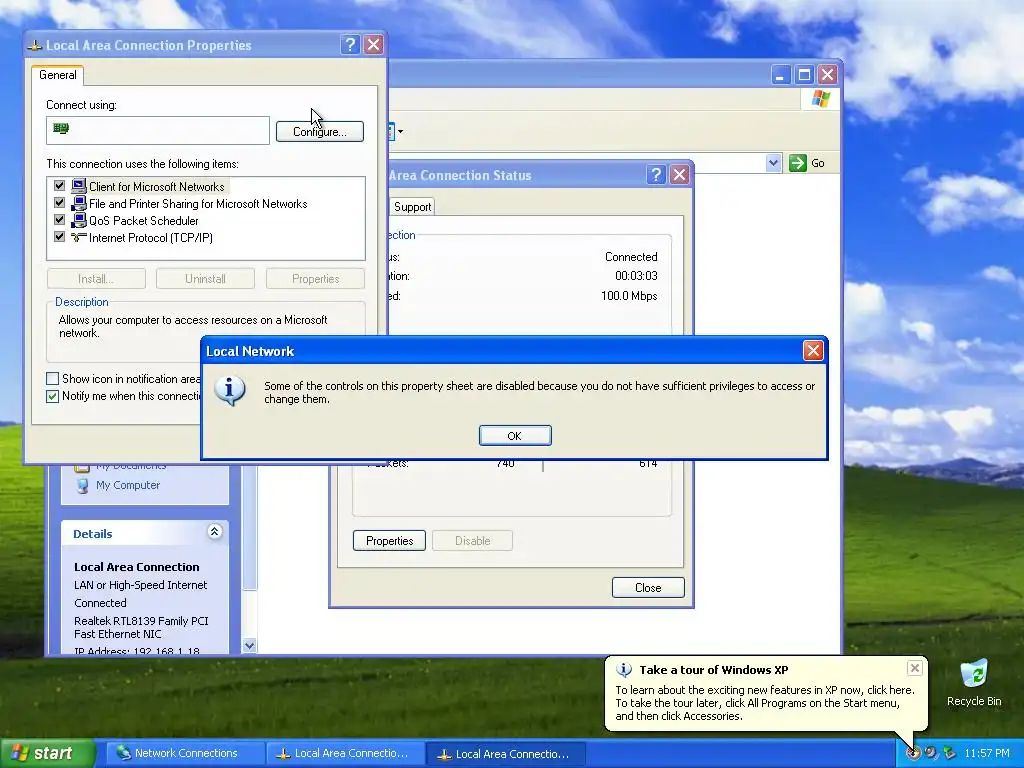This screenshot has width=1024, height=768.
Task: Click the second system tray icon
Action: click(931, 753)
